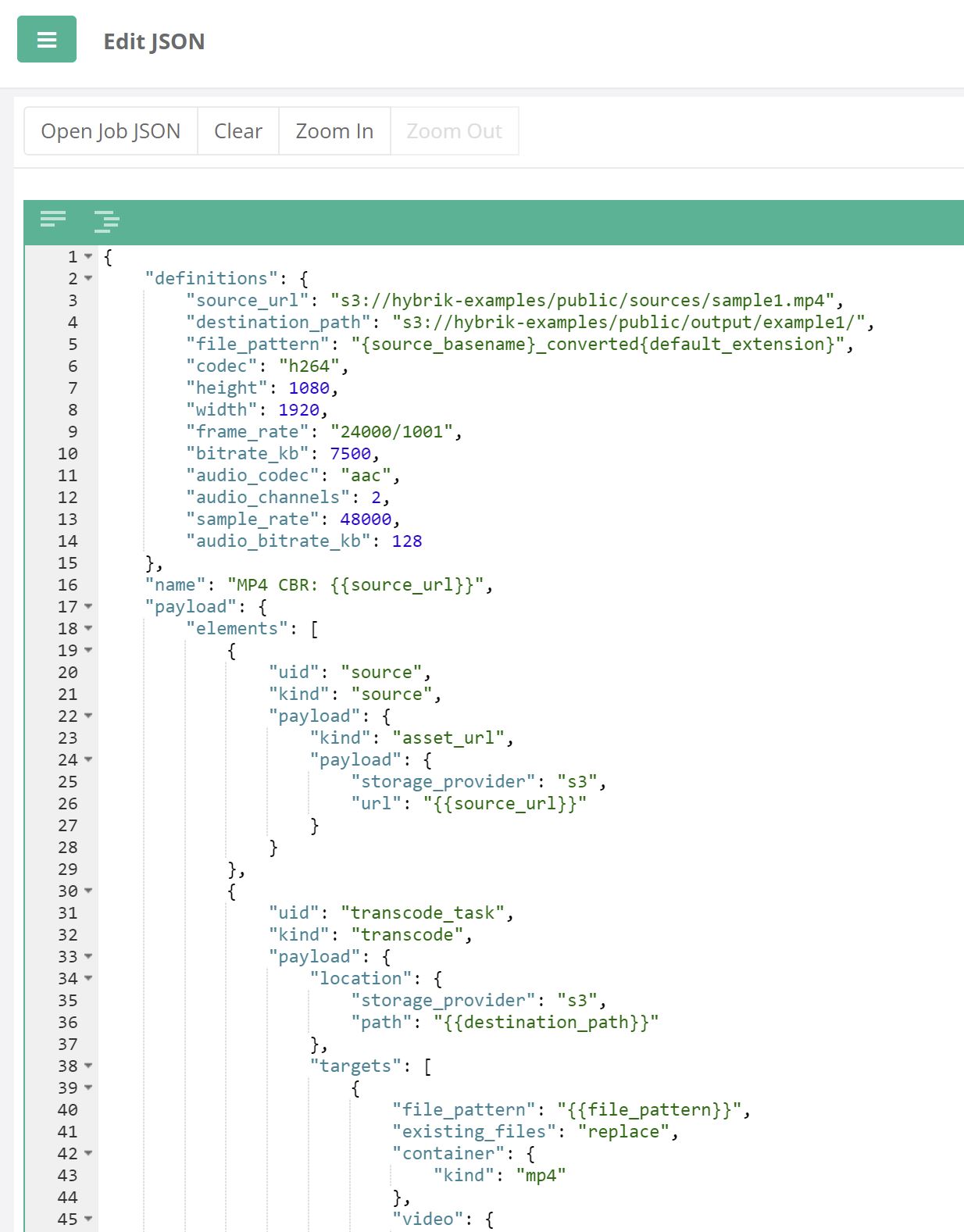Click the line number 15 in the gutter
The width and height of the screenshot is (964, 1232).
coord(68,563)
